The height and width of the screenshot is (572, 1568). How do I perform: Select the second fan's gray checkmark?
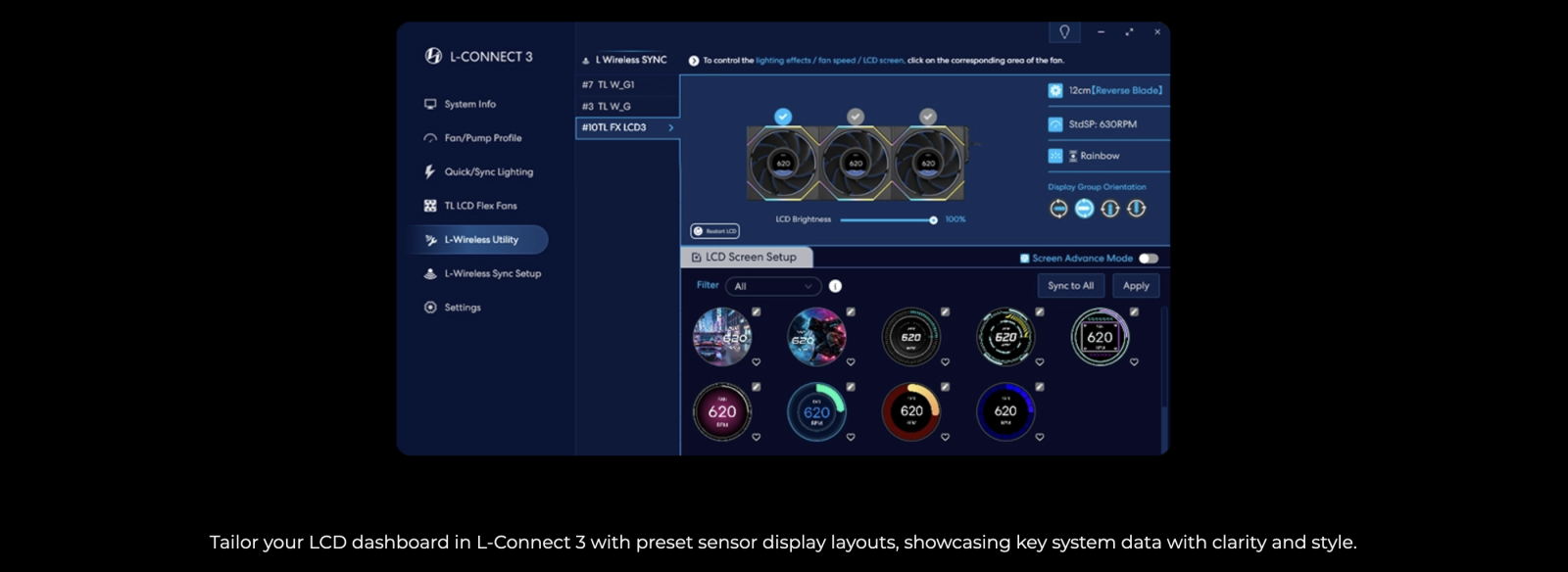856,117
